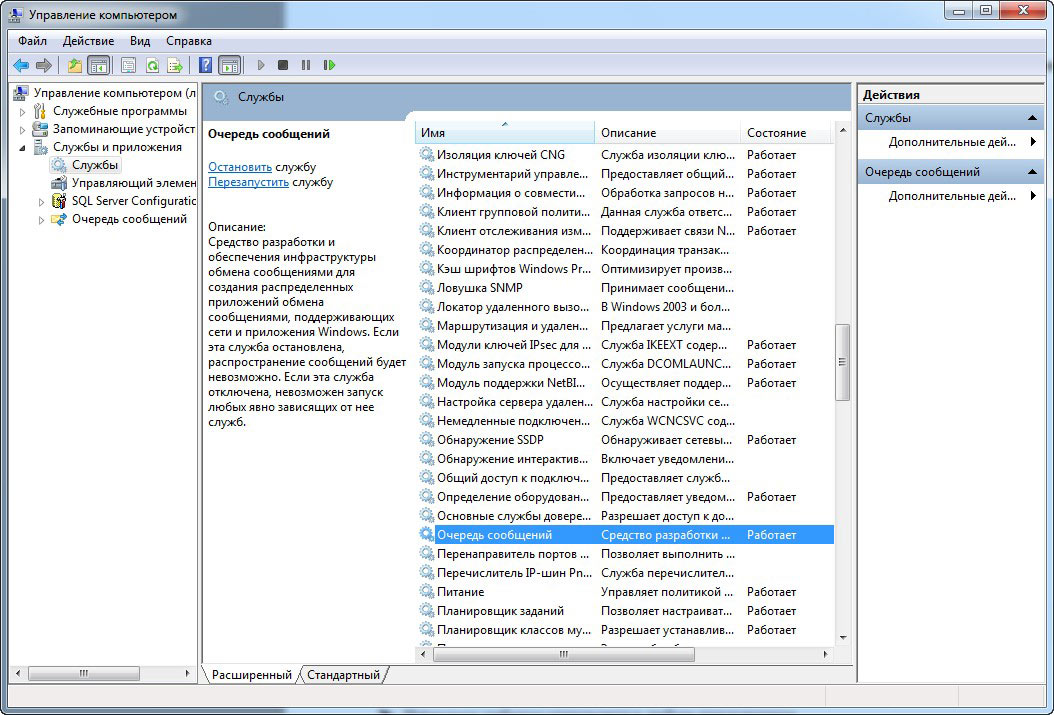1054x715 pixels.
Task: Pause the service with the pause icon
Action: [x=306, y=65]
